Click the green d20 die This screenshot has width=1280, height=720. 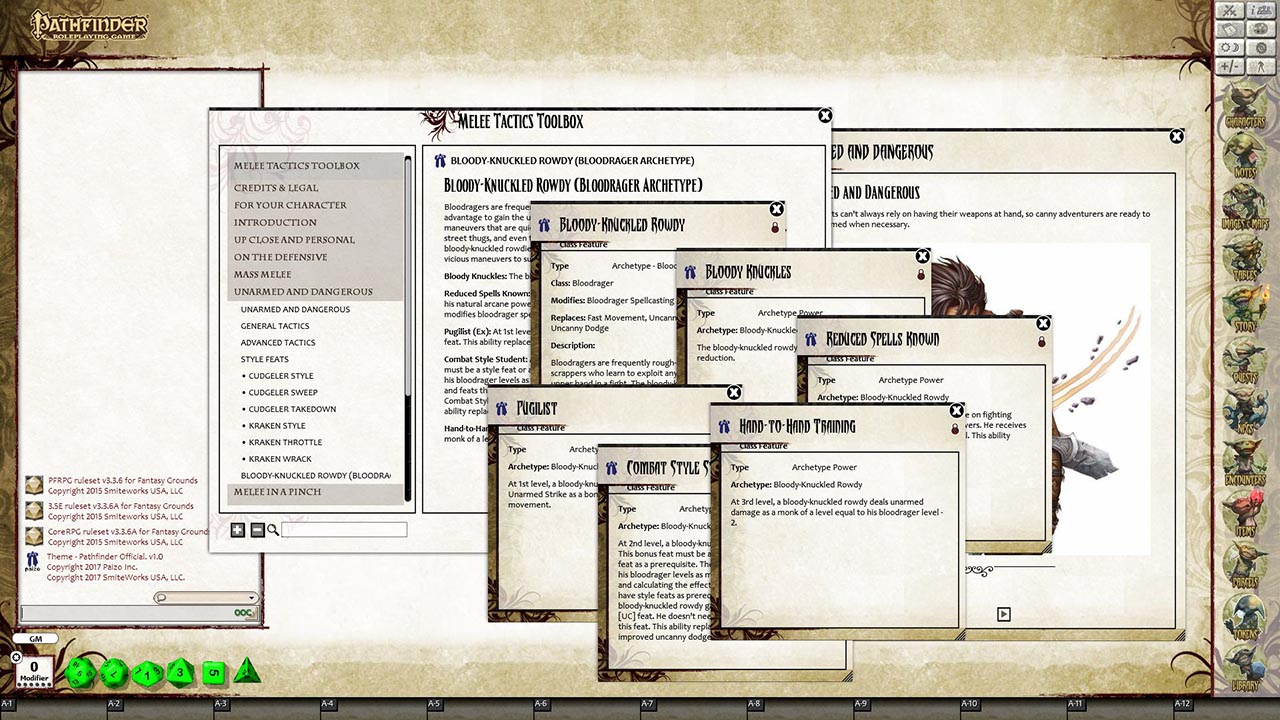point(81,672)
